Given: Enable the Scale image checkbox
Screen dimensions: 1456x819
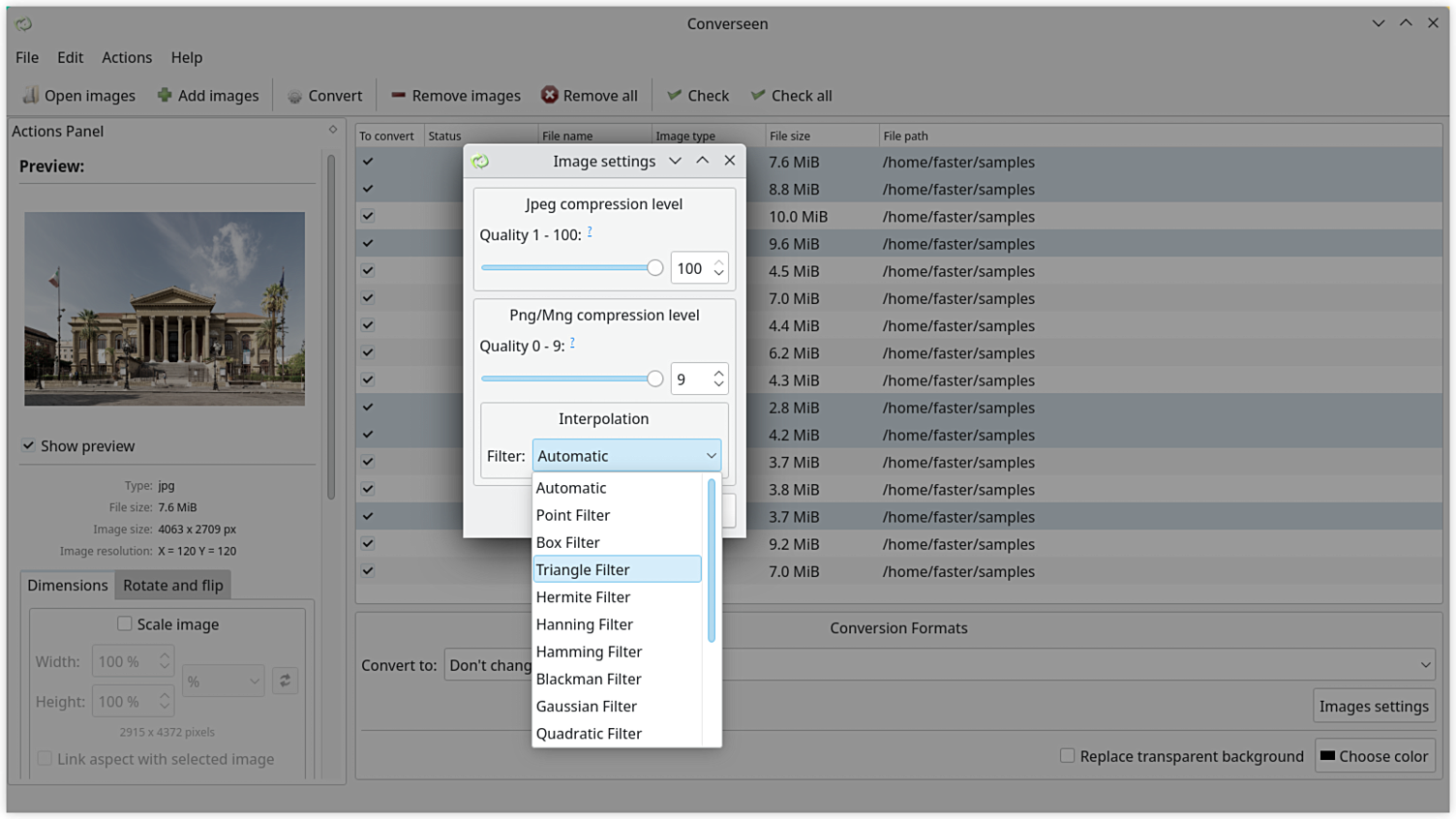Looking at the screenshot, I should coord(125,624).
